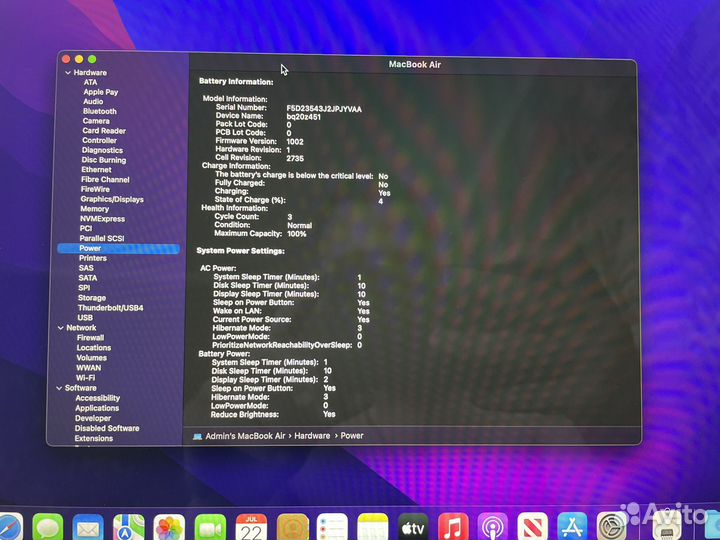Open the News app icon
Screen dimensions: 720x540
[x=533, y=528]
